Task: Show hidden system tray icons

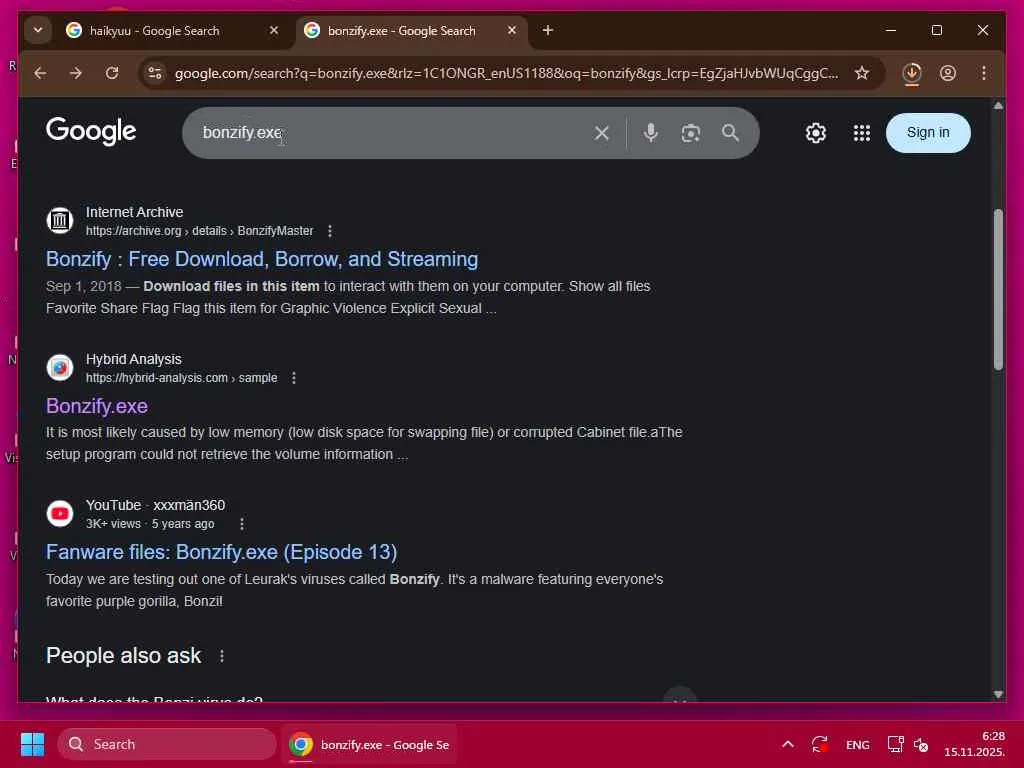Action: click(788, 744)
